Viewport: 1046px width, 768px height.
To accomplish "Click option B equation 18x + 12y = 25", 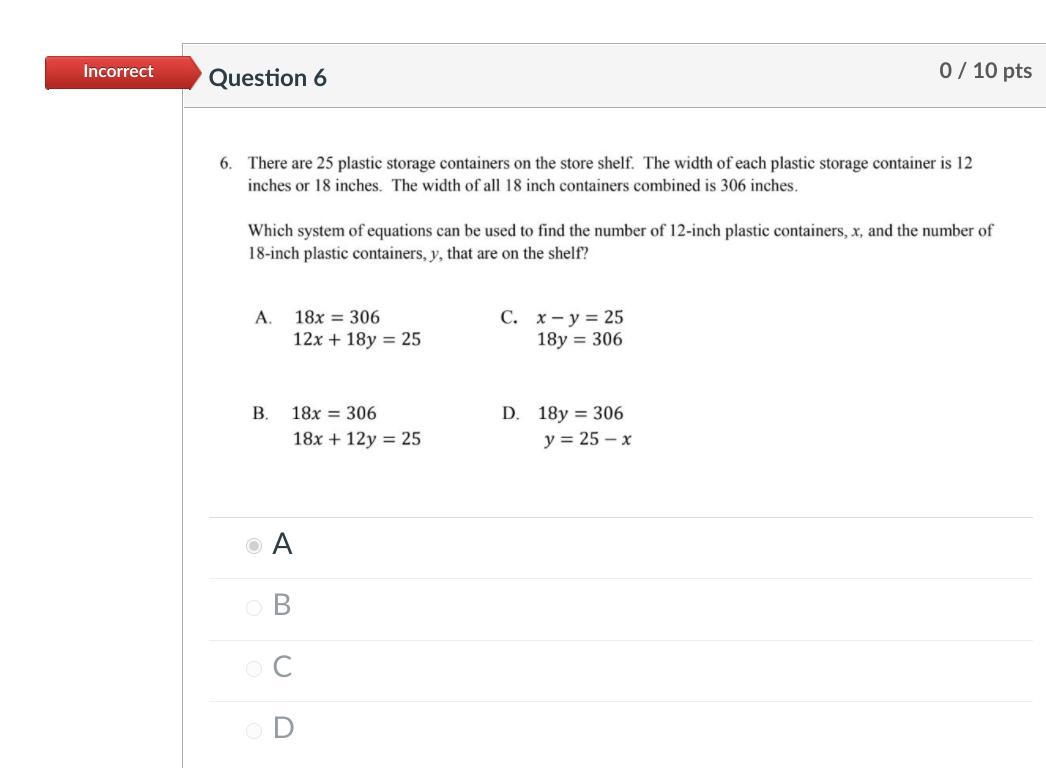I will [x=356, y=438].
